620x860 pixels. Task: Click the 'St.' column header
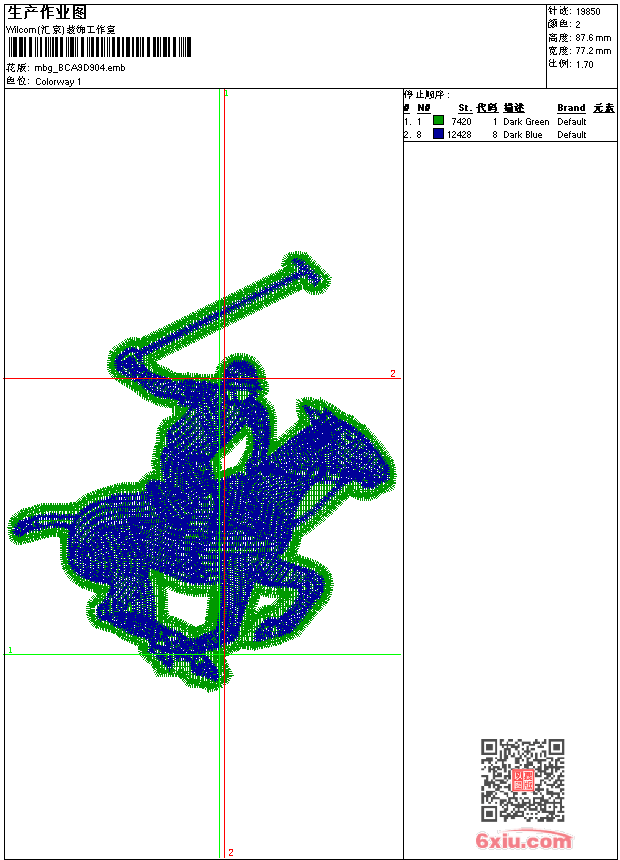(465, 108)
